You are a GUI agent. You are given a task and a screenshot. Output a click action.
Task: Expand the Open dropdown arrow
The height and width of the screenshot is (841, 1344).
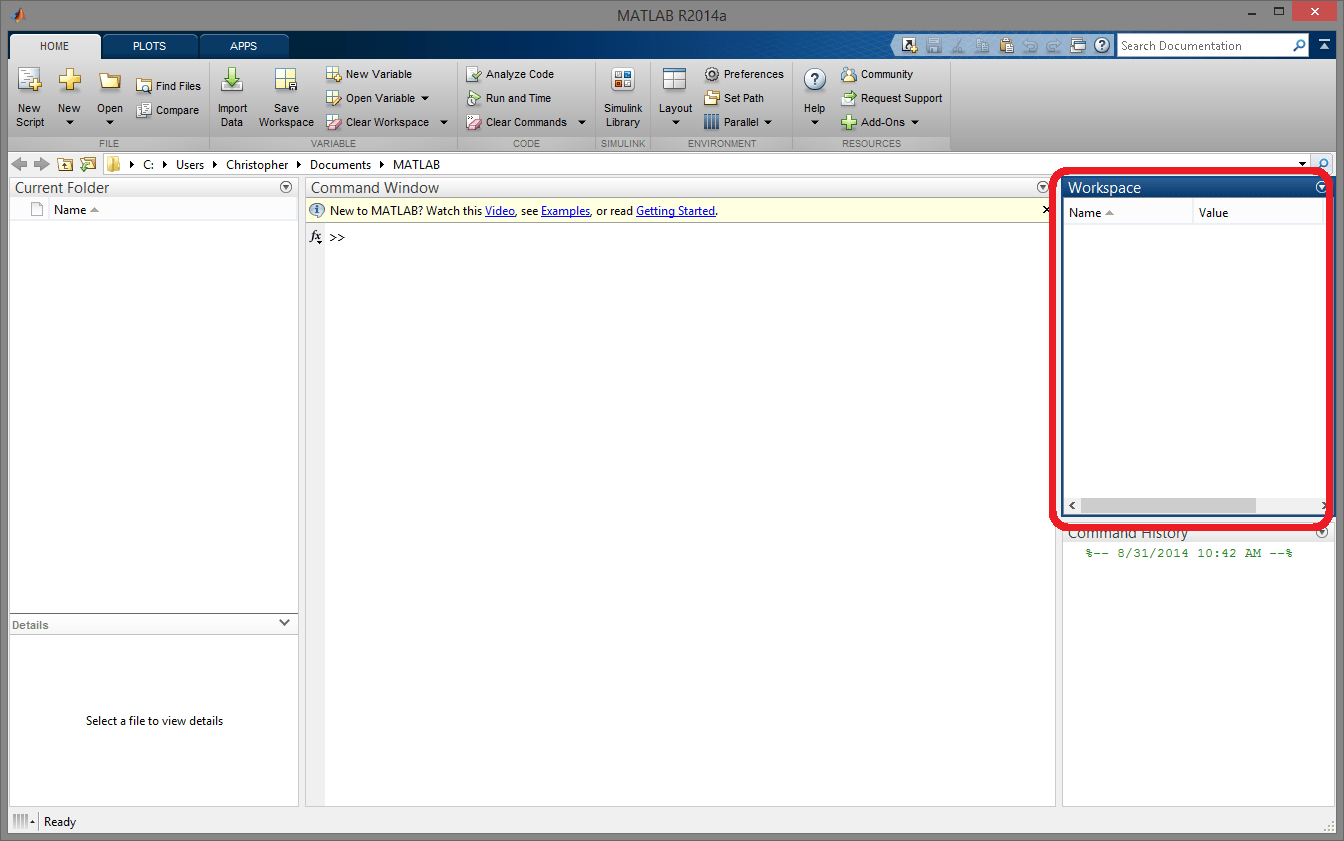click(110, 123)
